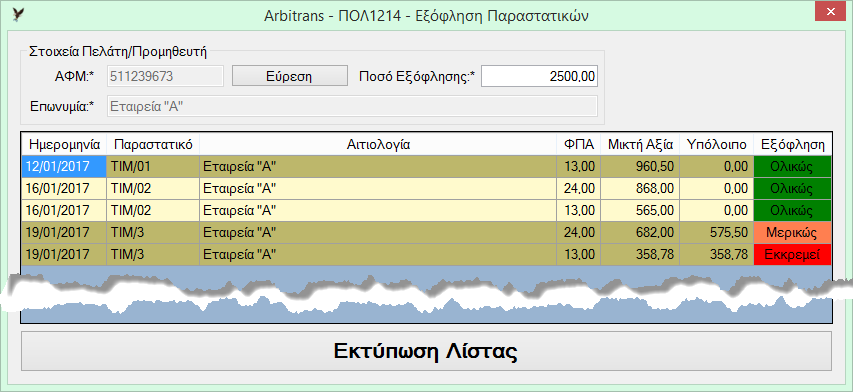Select the 12/01/2017 date cell
853x392 pixels.
(x=64, y=166)
